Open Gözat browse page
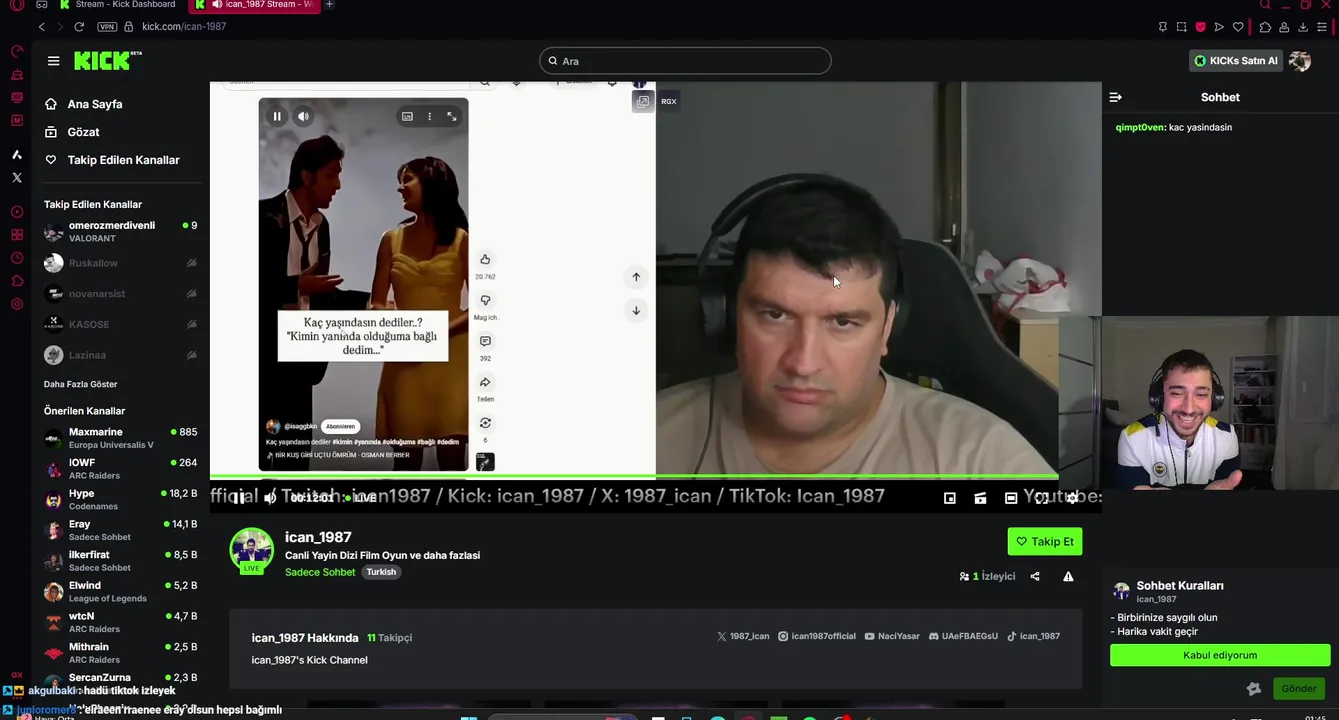This screenshot has height=720, width=1339. click(72, 132)
